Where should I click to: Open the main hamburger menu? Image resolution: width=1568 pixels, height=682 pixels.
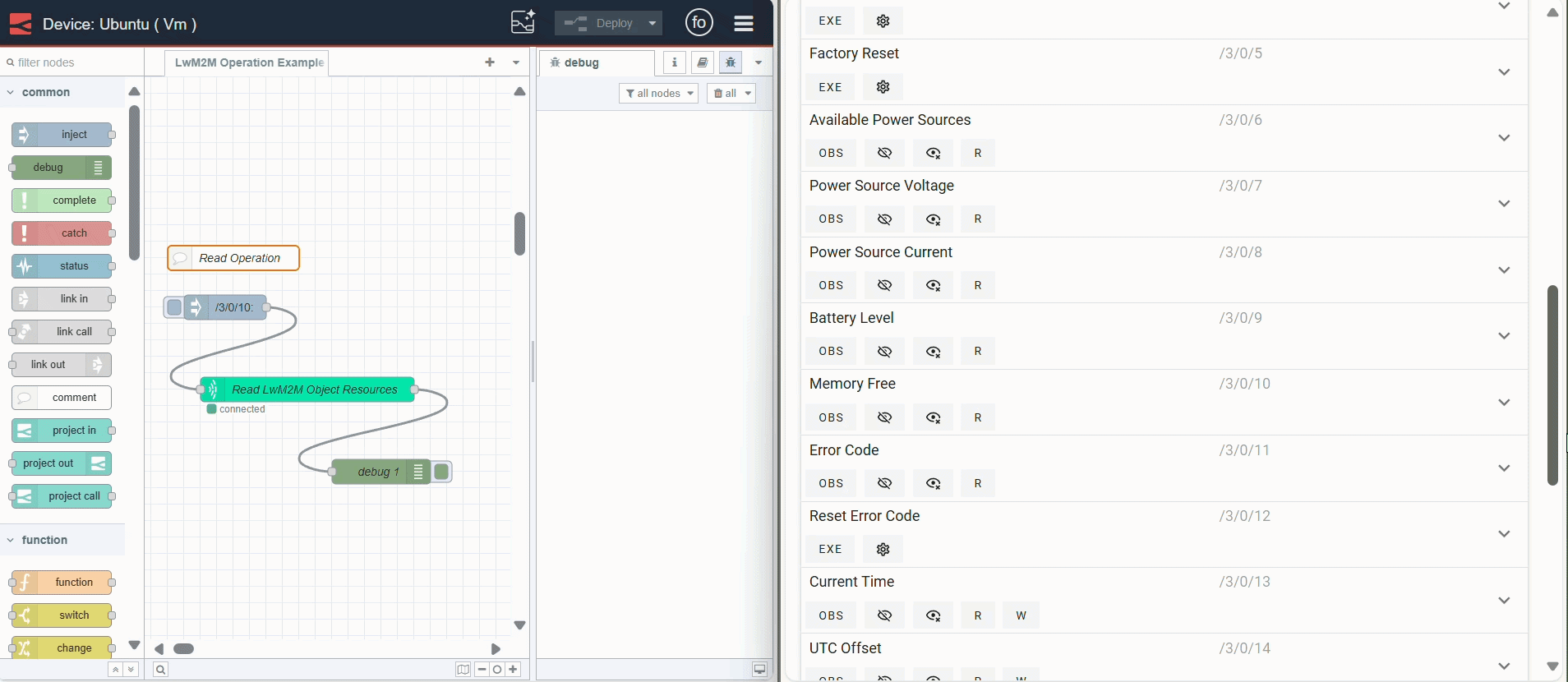(x=744, y=23)
